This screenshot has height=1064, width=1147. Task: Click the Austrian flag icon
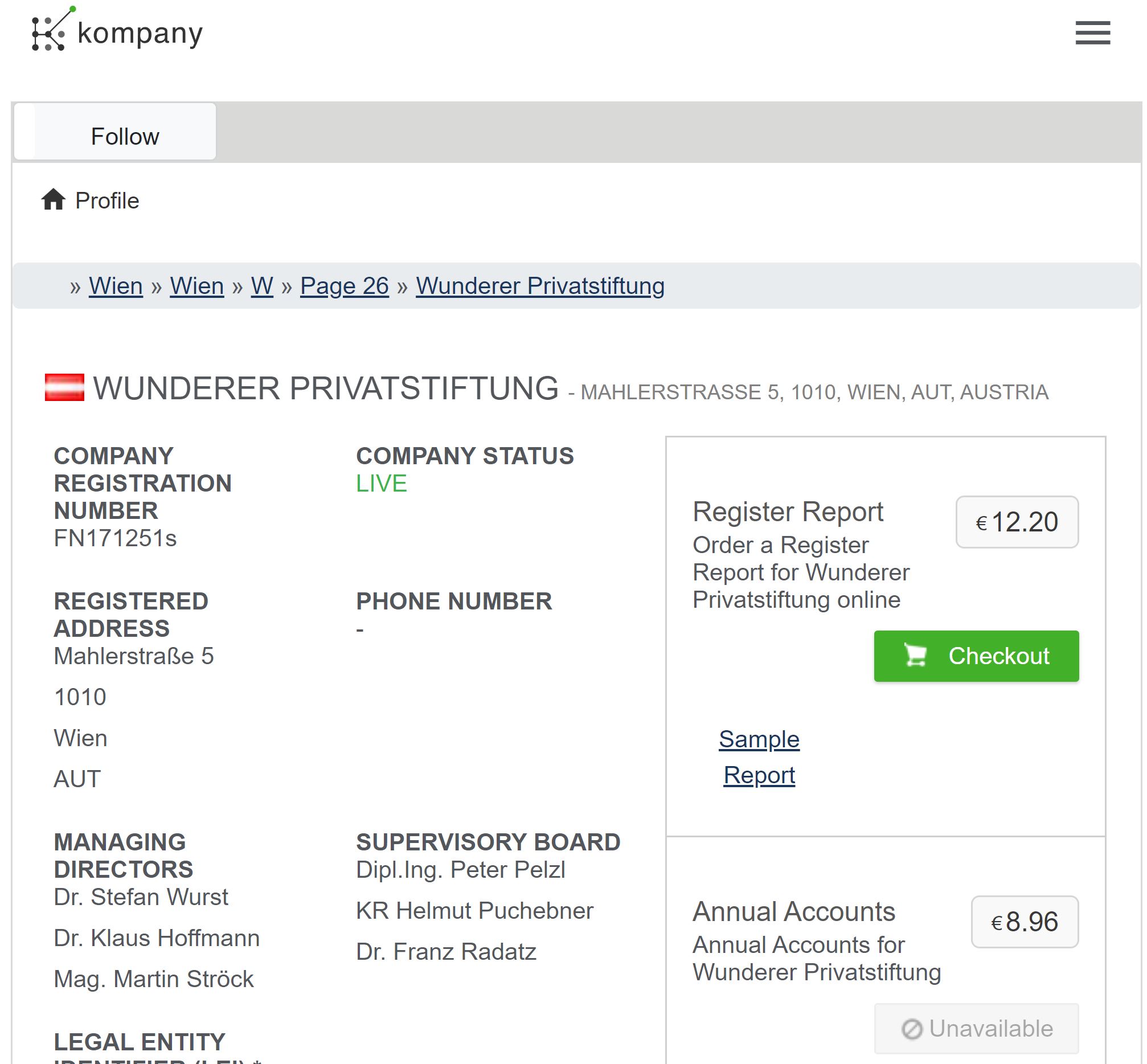[64, 387]
